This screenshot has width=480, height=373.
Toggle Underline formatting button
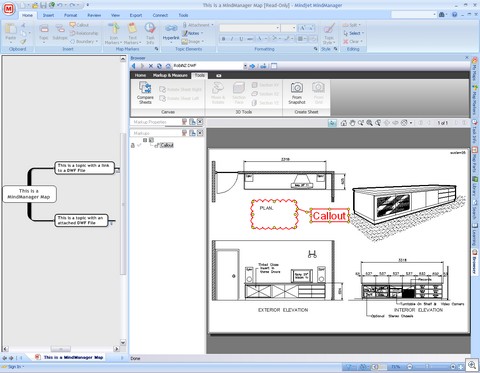coord(241,39)
